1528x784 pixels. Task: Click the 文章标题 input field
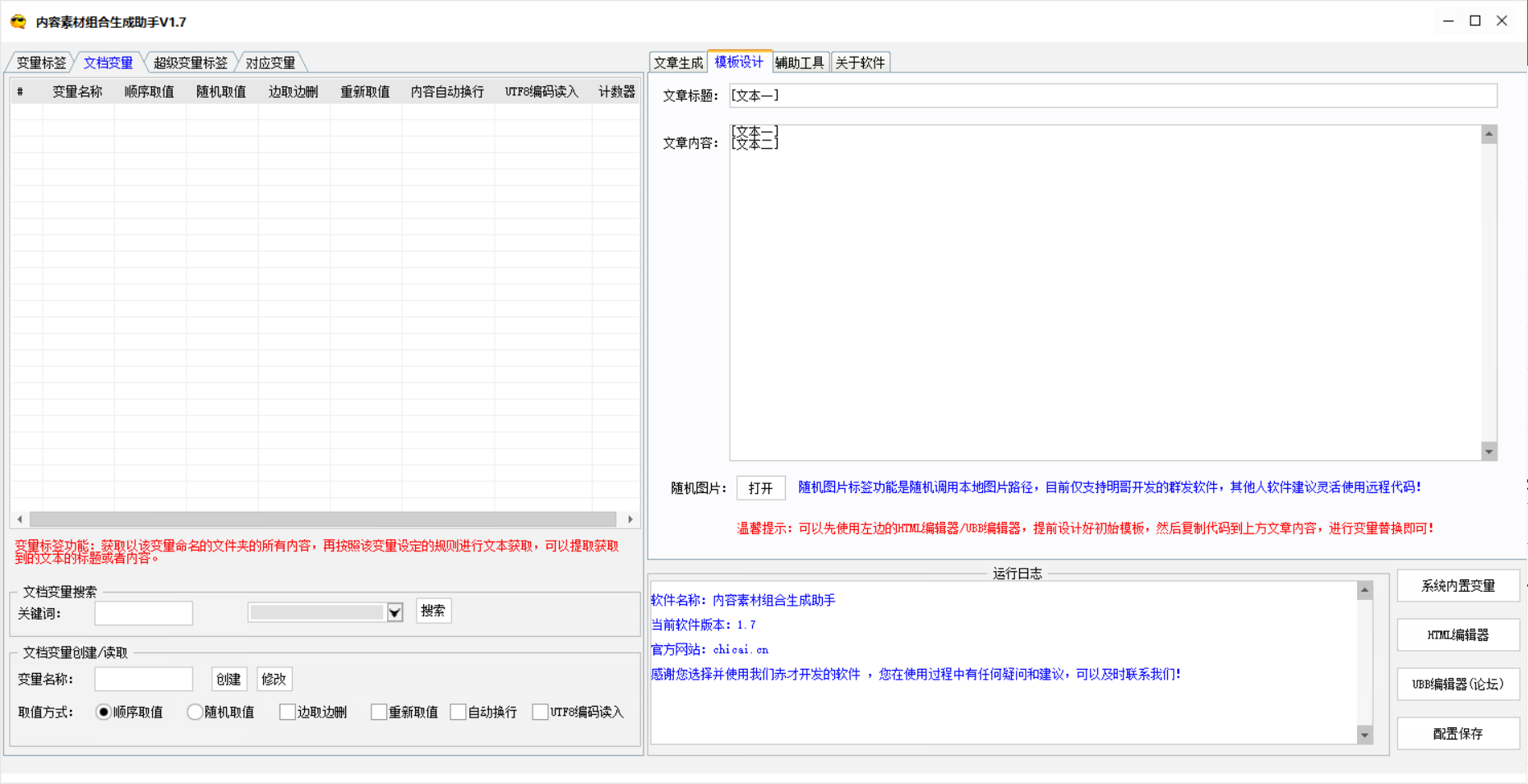[1113, 95]
